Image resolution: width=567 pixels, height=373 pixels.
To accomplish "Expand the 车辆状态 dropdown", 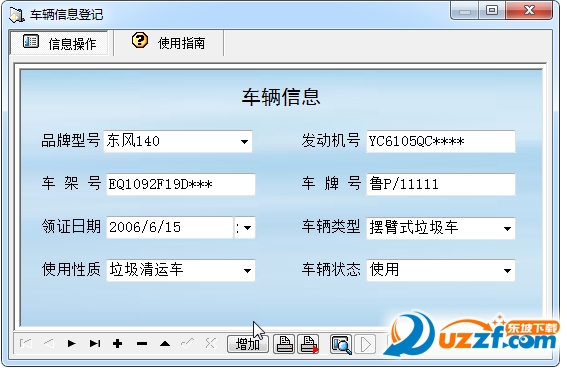I will tap(507, 270).
